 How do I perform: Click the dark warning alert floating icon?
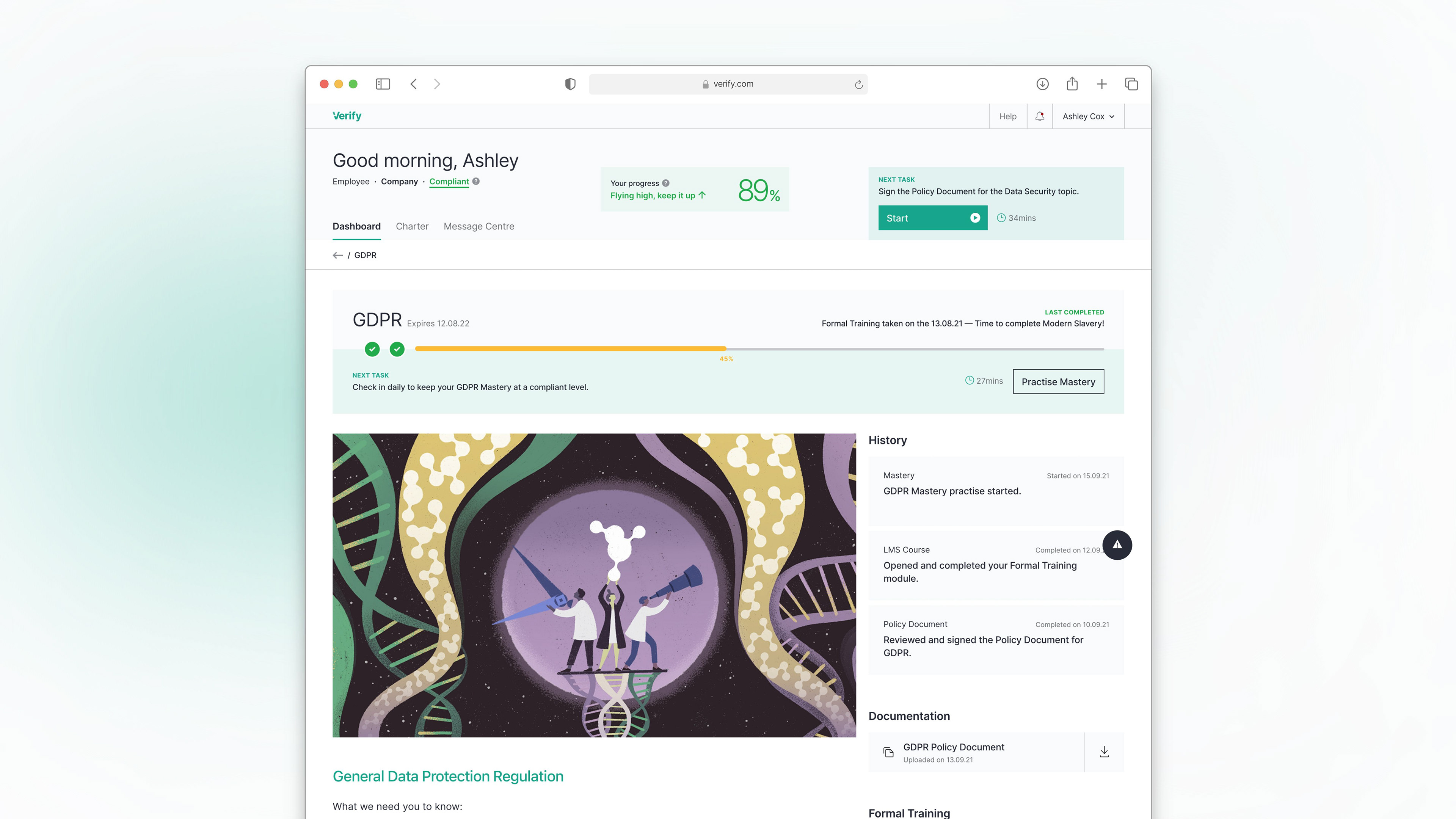[1117, 545]
